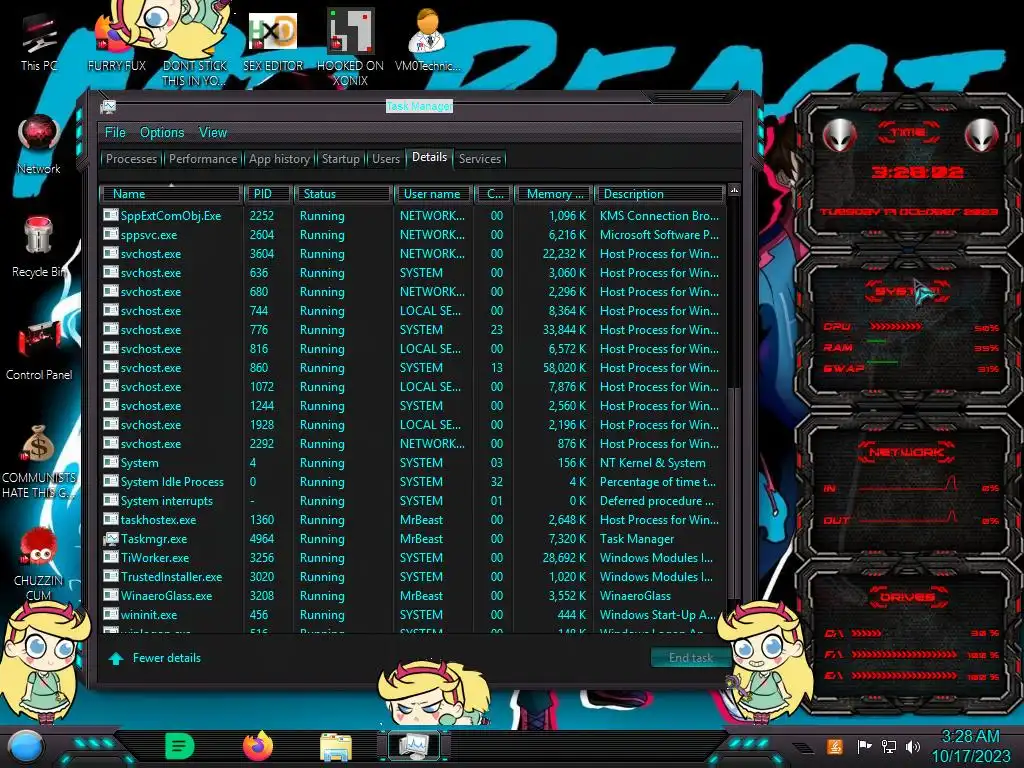Open the SEX EDITOR HxD shortcut
The image size is (1024, 768).
273,42
